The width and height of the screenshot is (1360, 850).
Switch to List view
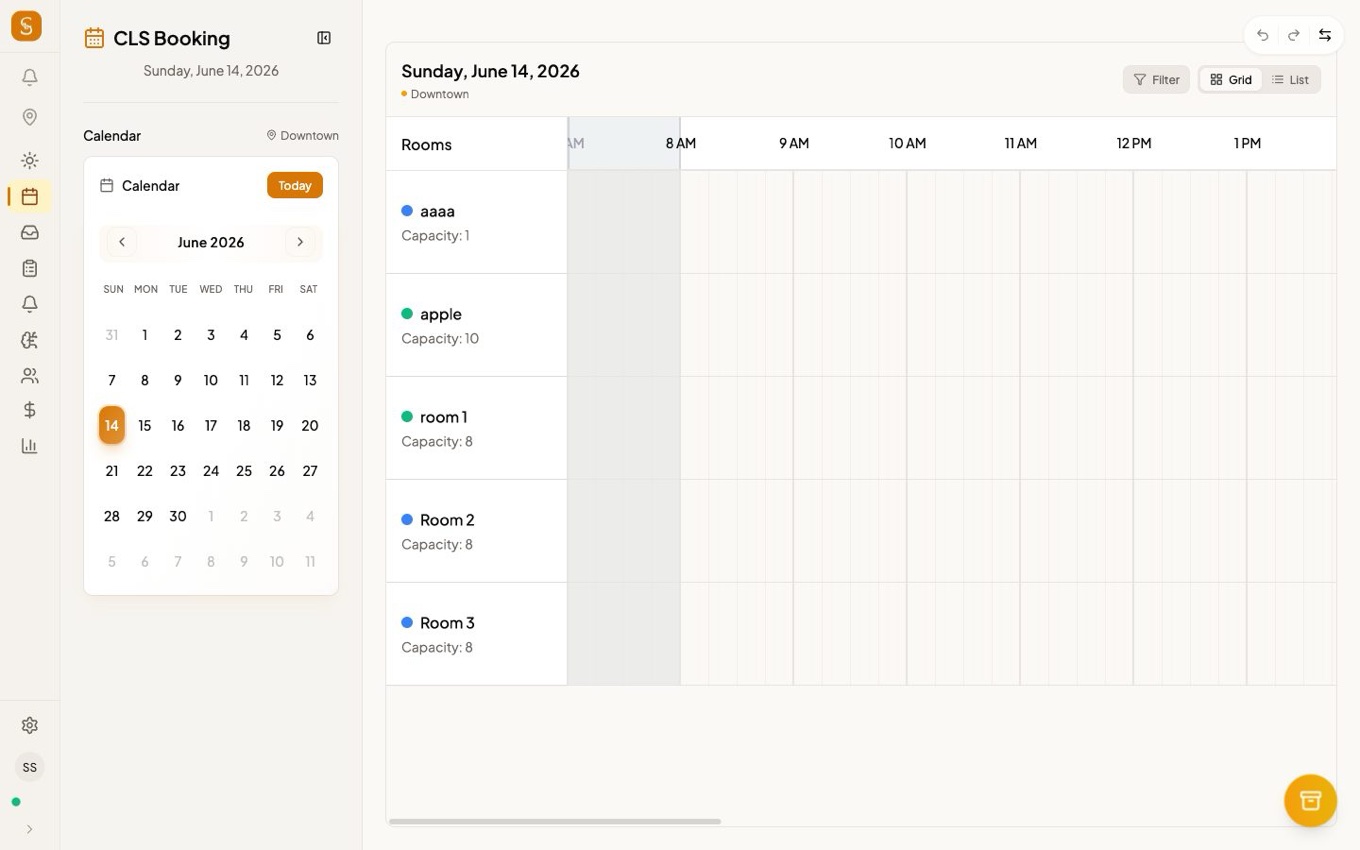click(x=1290, y=80)
